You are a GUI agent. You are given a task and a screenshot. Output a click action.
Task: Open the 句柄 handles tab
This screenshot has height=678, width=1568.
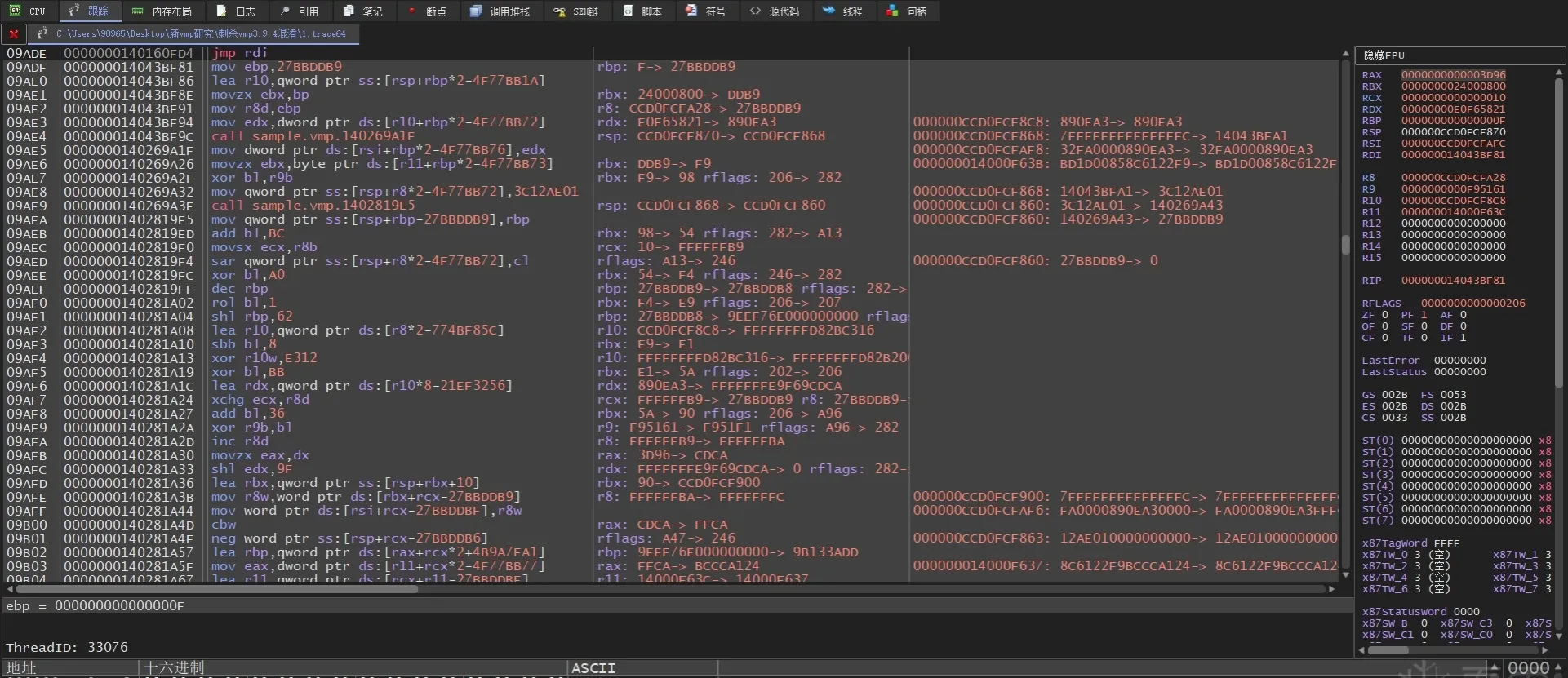pos(907,11)
